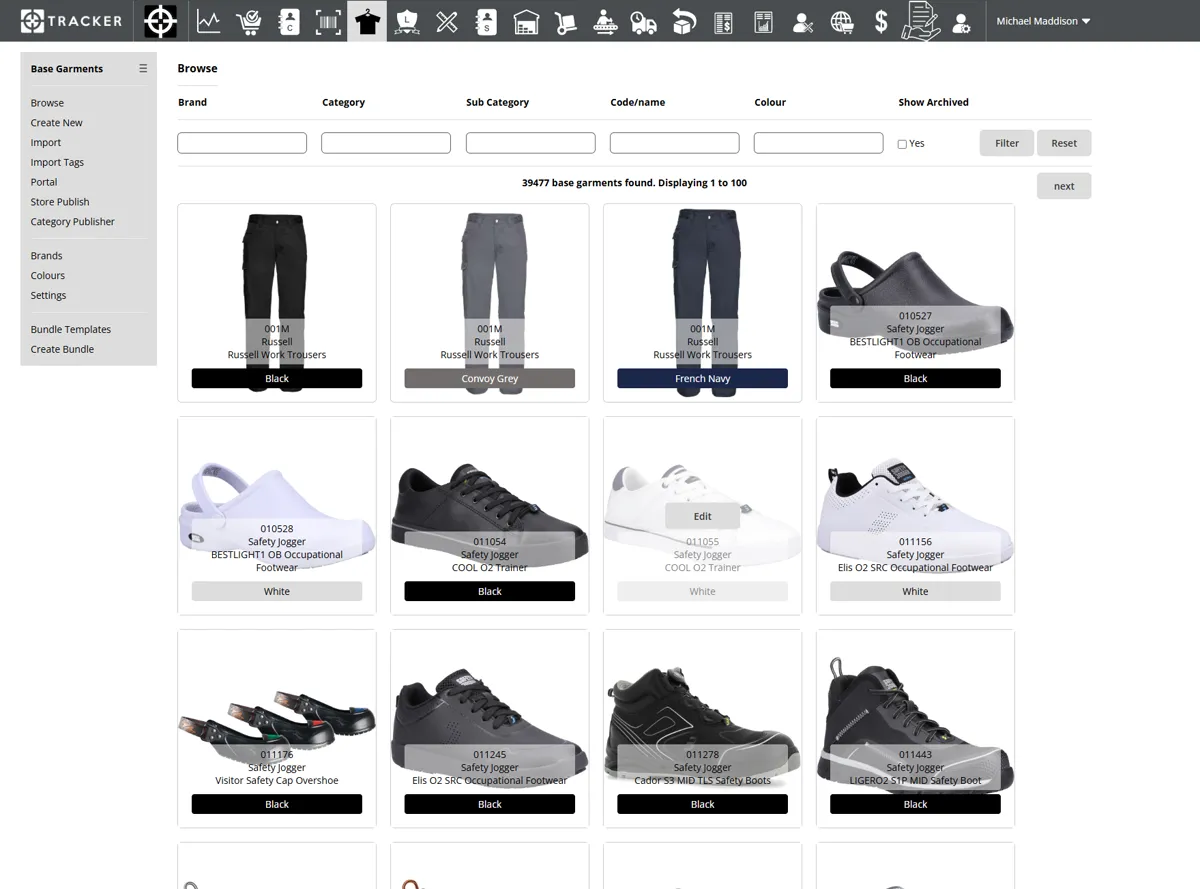Open Portal in sidebar
The image size is (1200, 889).
pyautogui.click(x=44, y=182)
